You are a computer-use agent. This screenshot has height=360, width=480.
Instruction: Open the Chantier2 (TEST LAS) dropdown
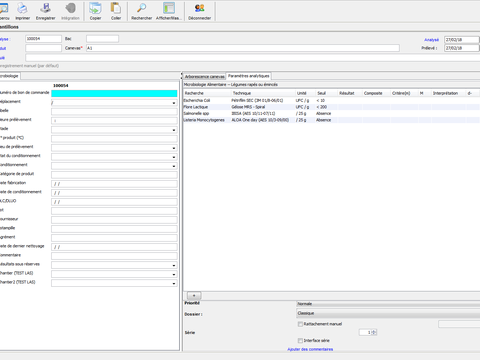tap(174, 283)
